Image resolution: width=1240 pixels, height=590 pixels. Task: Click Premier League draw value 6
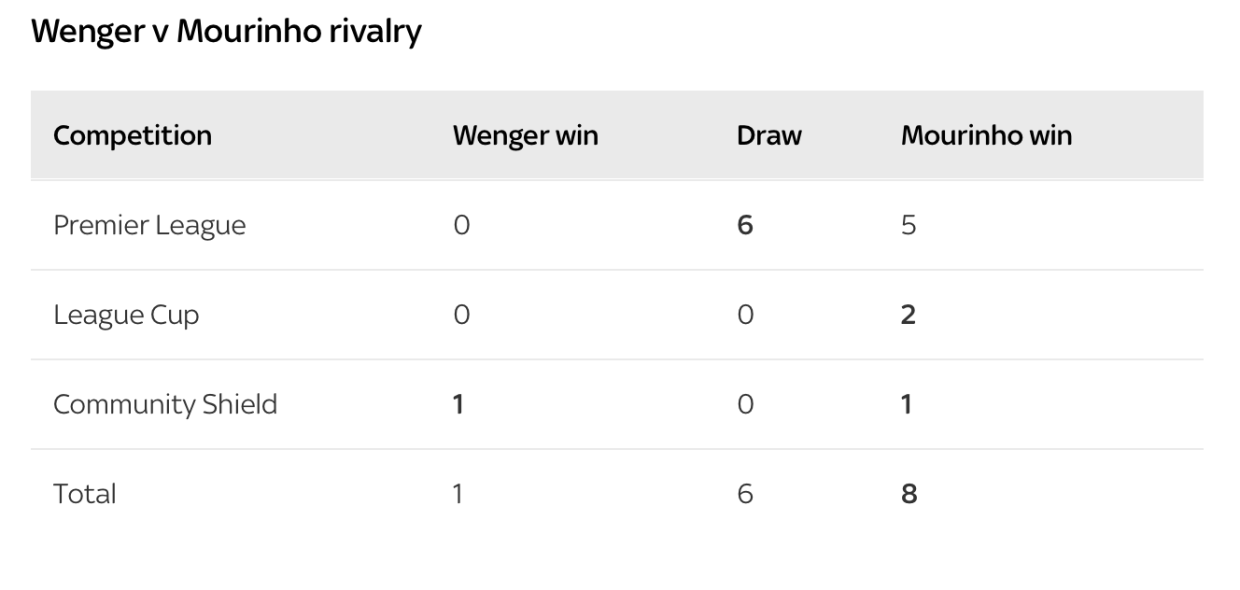click(745, 225)
